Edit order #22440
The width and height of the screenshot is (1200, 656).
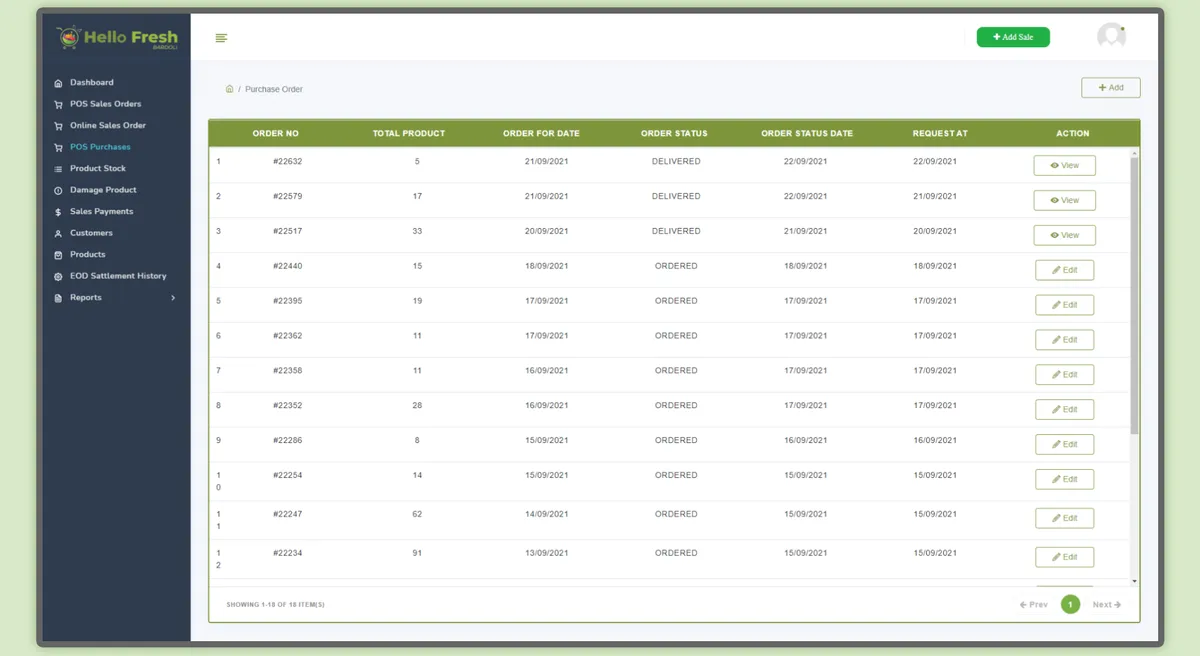tap(1064, 270)
